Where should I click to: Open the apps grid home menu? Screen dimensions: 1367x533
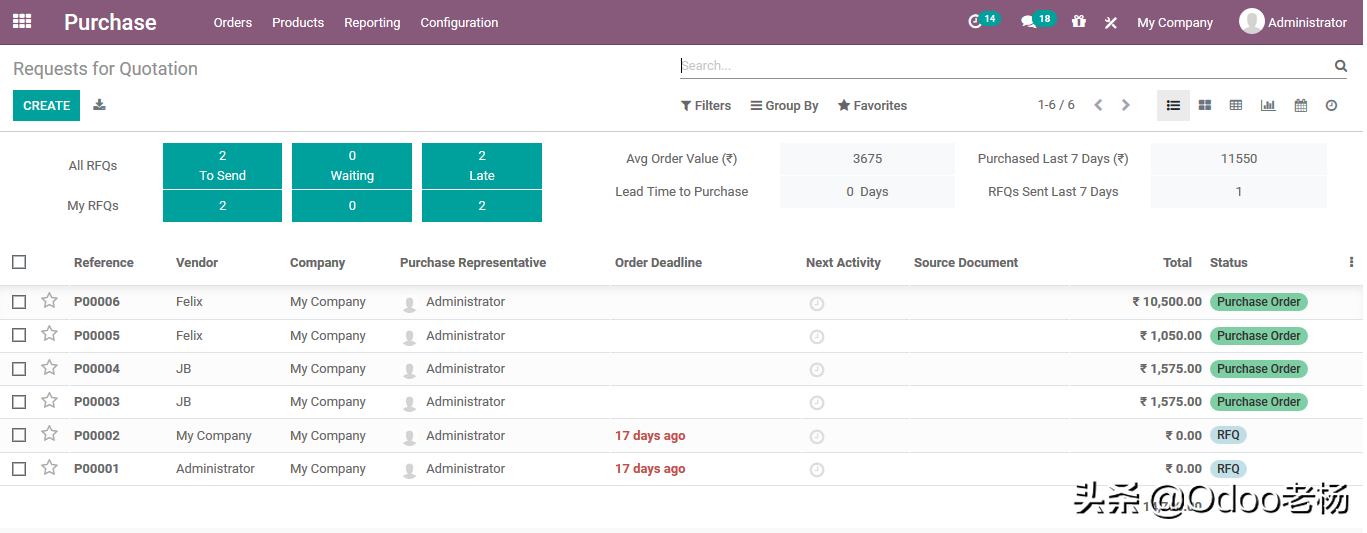coord(22,21)
